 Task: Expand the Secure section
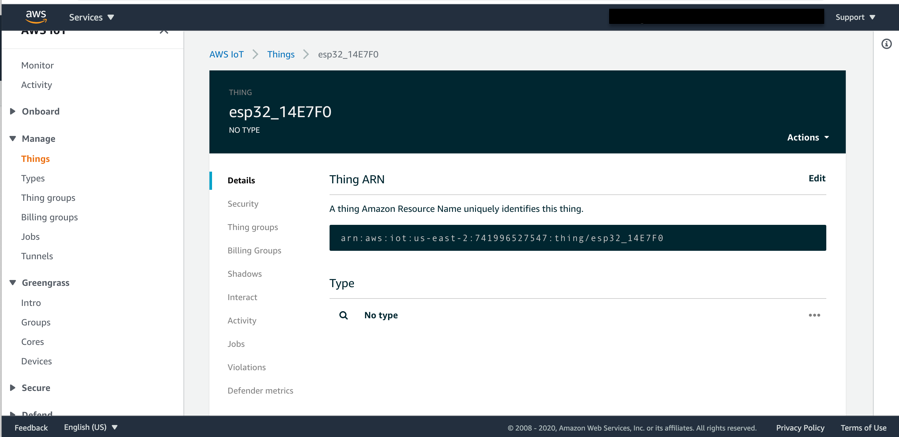point(30,388)
